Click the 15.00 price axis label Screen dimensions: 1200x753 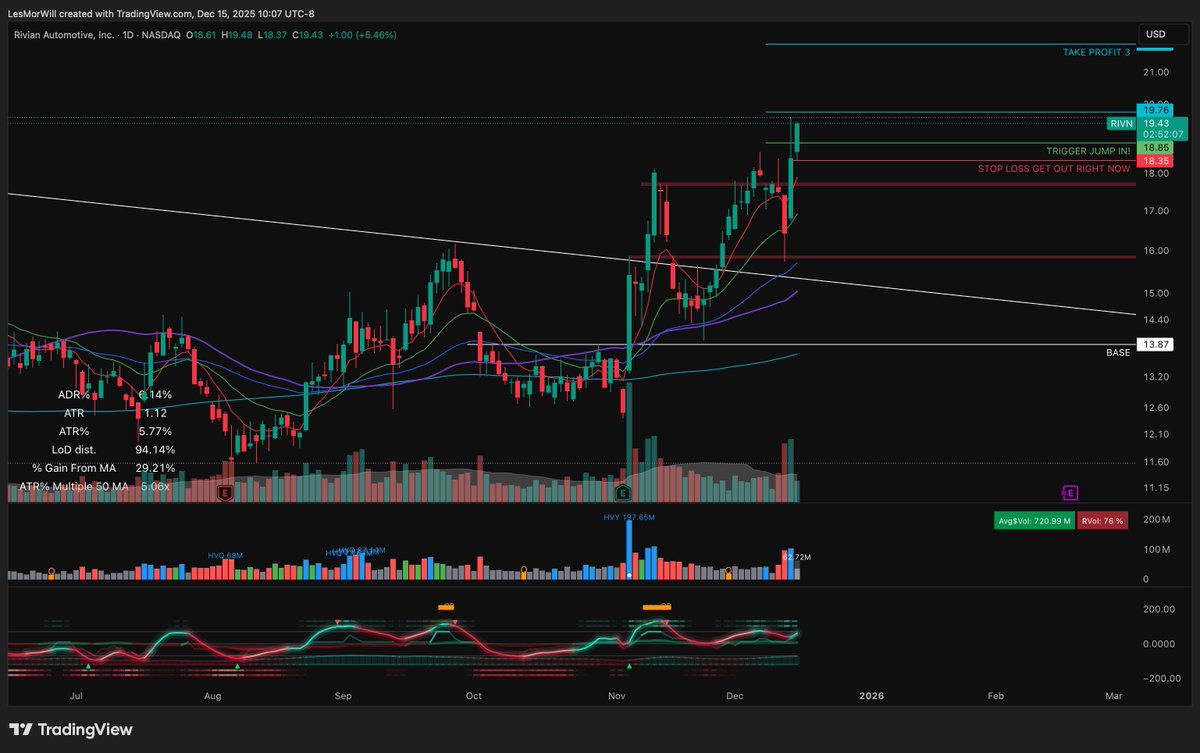(x=1156, y=293)
